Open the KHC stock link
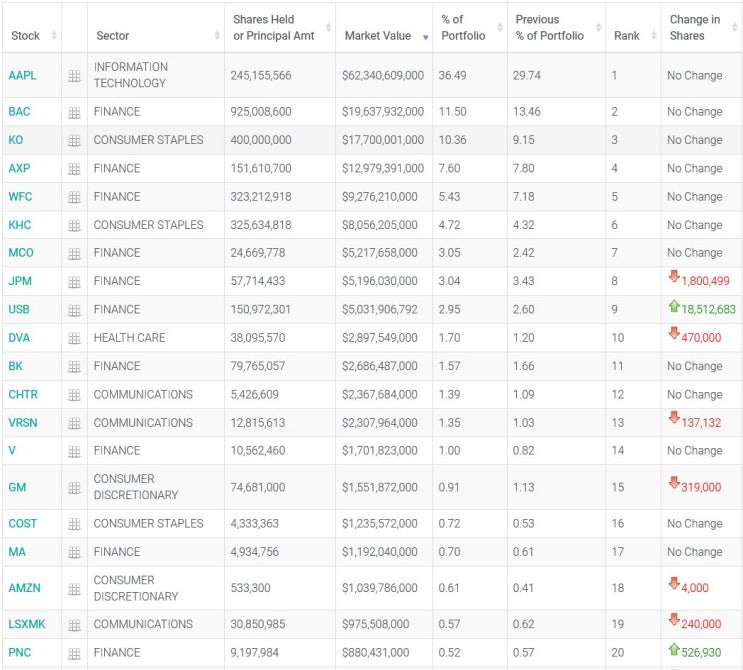This screenshot has width=743, height=670. tap(20, 225)
